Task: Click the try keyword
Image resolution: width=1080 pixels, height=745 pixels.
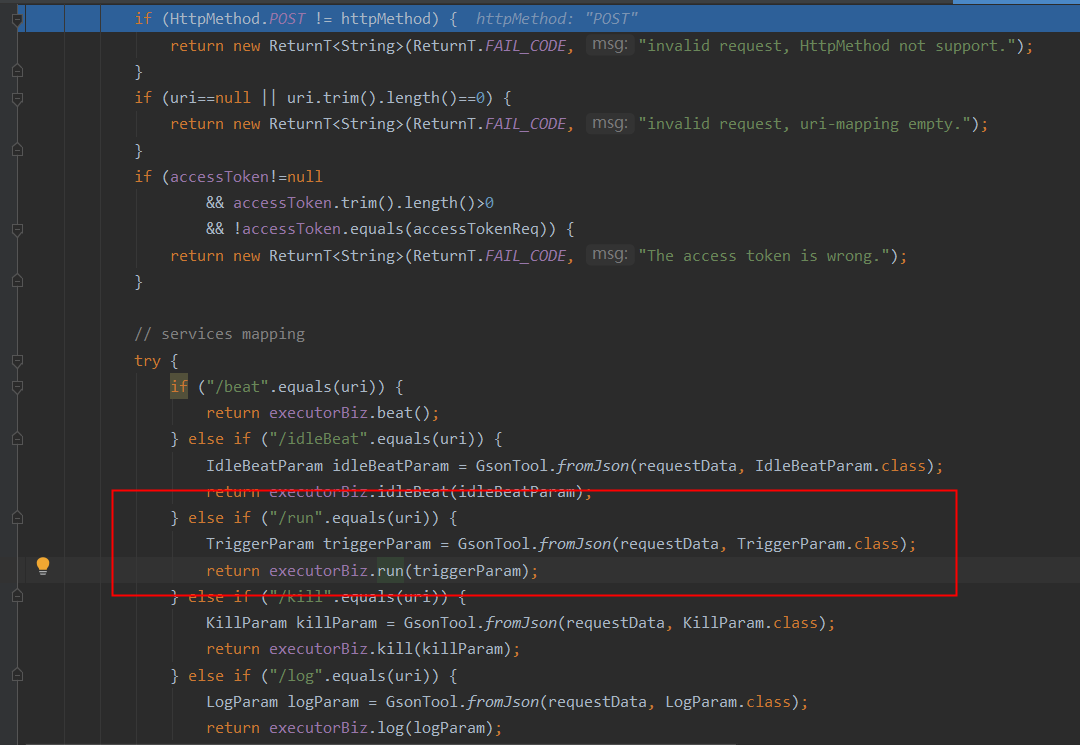Action: tap(147, 361)
